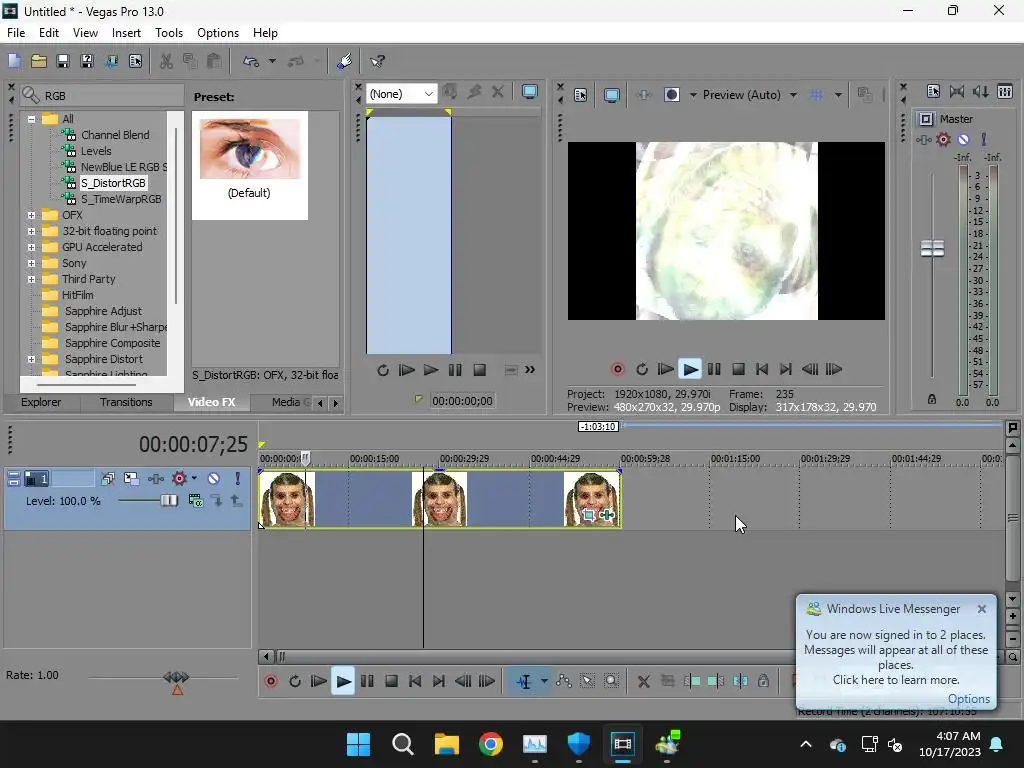Toggle the preview Overlays grid icon
The width and height of the screenshot is (1024, 768).
point(816,95)
